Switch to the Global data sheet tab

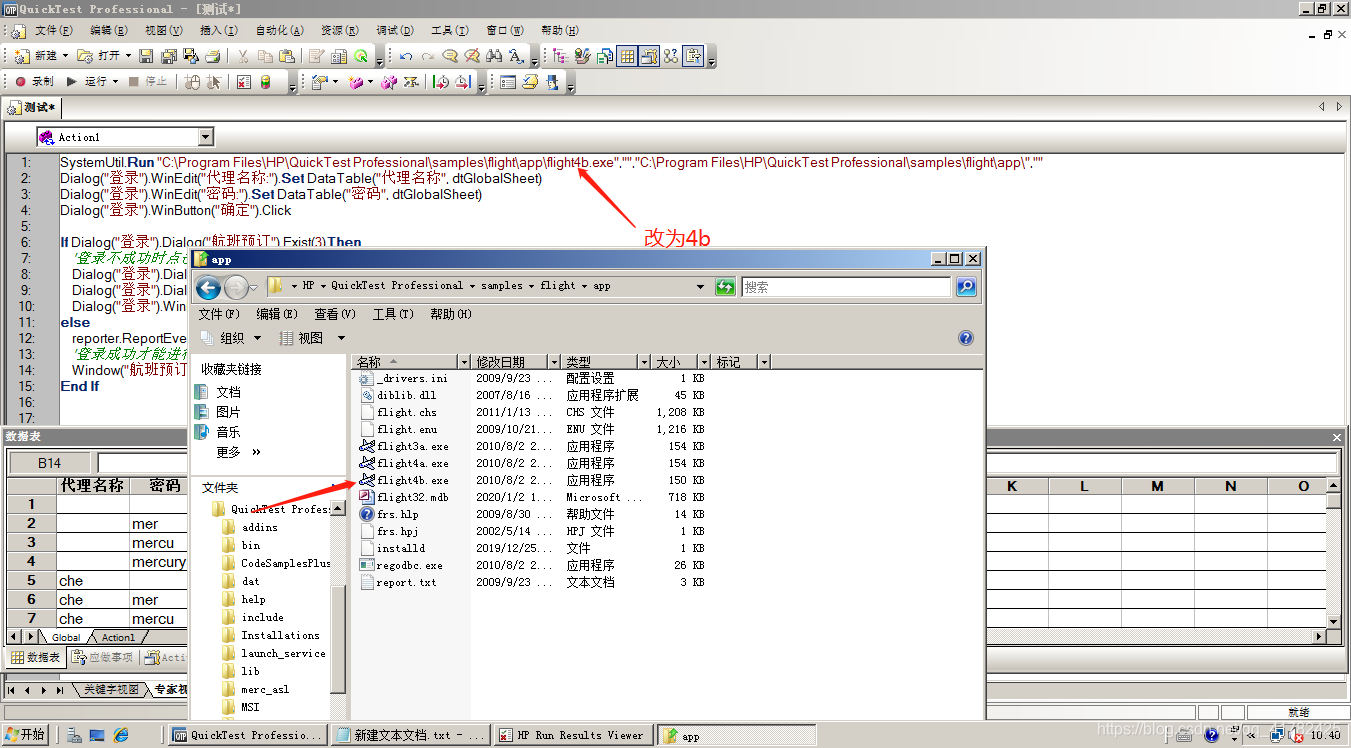pyautogui.click(x=66, y=637)
